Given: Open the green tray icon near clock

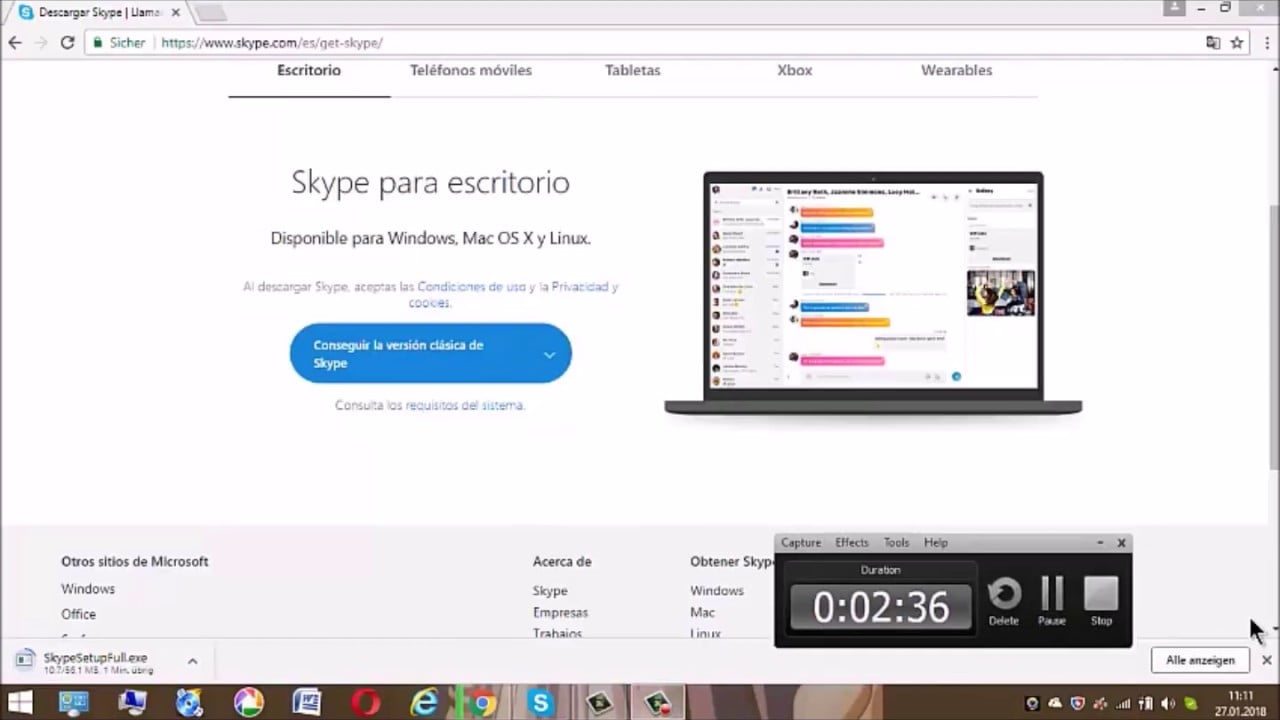Looking at the screenshot, I should click(1191, 703).
